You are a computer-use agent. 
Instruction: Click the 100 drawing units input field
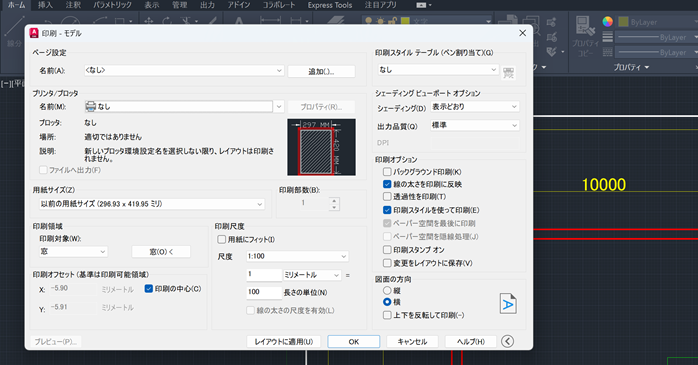point(264,292)
